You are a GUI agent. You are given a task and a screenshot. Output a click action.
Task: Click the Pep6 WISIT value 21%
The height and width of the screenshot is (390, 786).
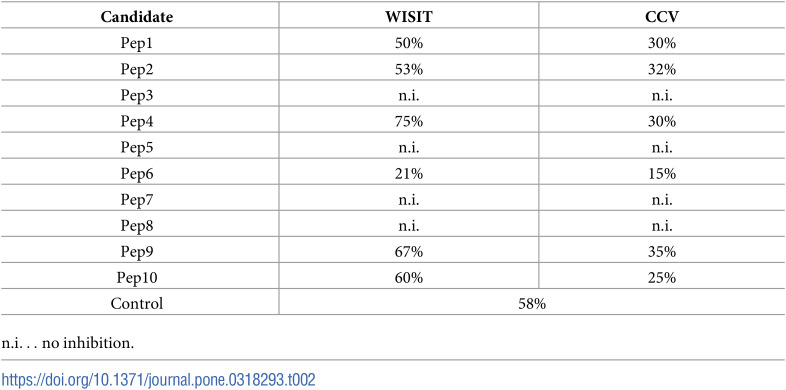click(409, 173)
